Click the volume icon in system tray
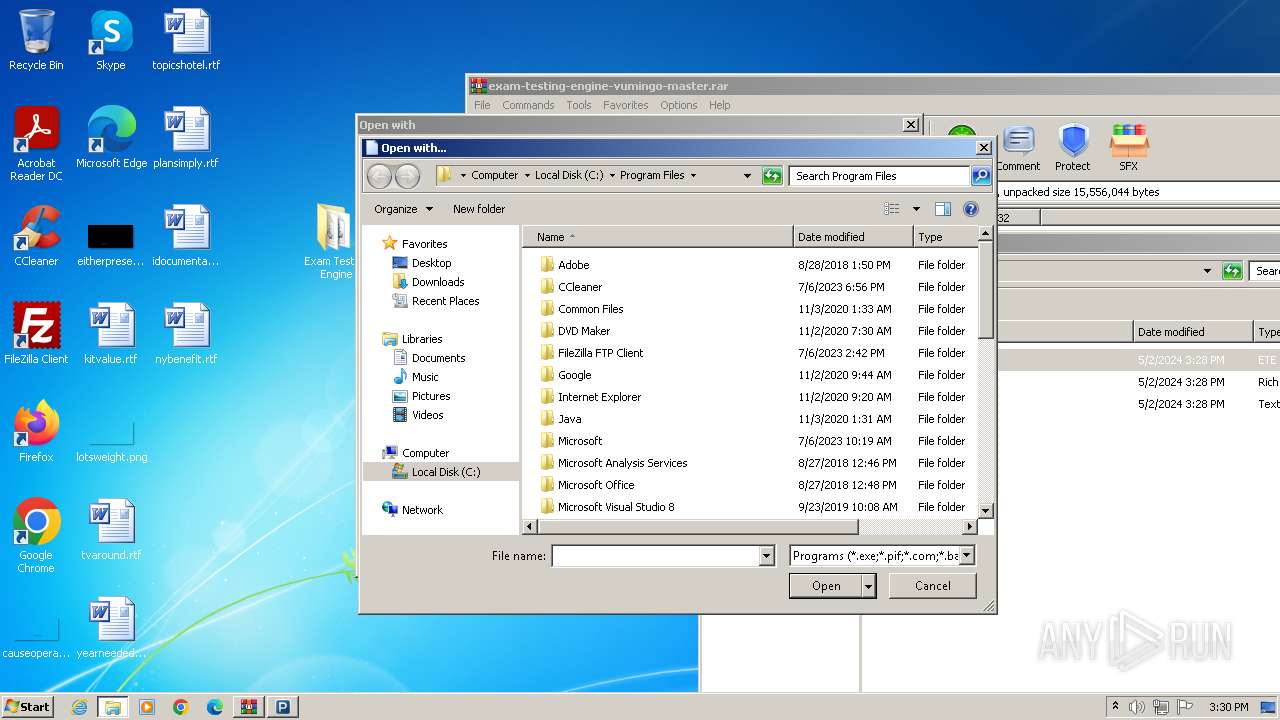 [1137, 707]
